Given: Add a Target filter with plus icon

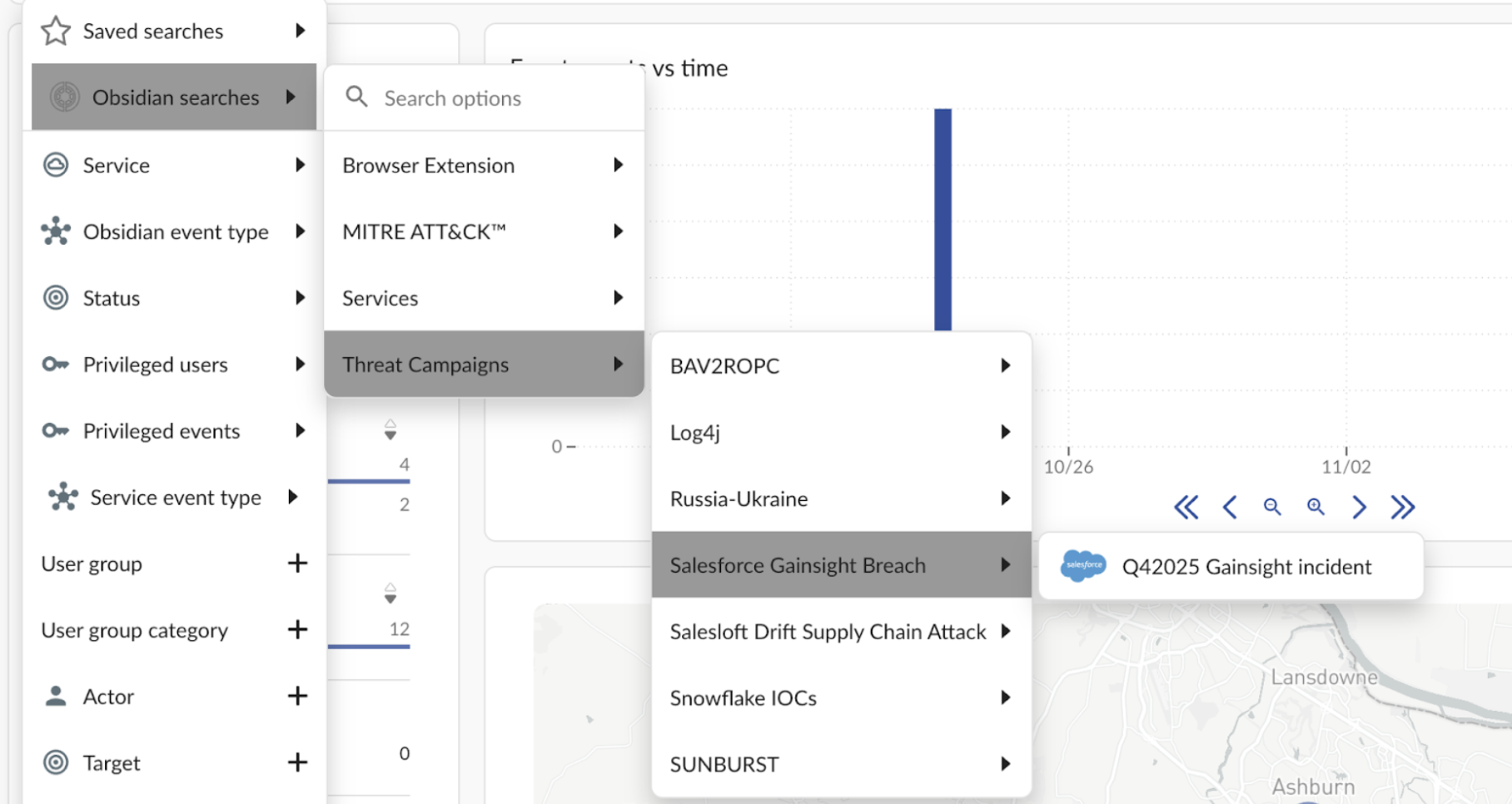Looking at the screenshot, I should tap(297, 762).
